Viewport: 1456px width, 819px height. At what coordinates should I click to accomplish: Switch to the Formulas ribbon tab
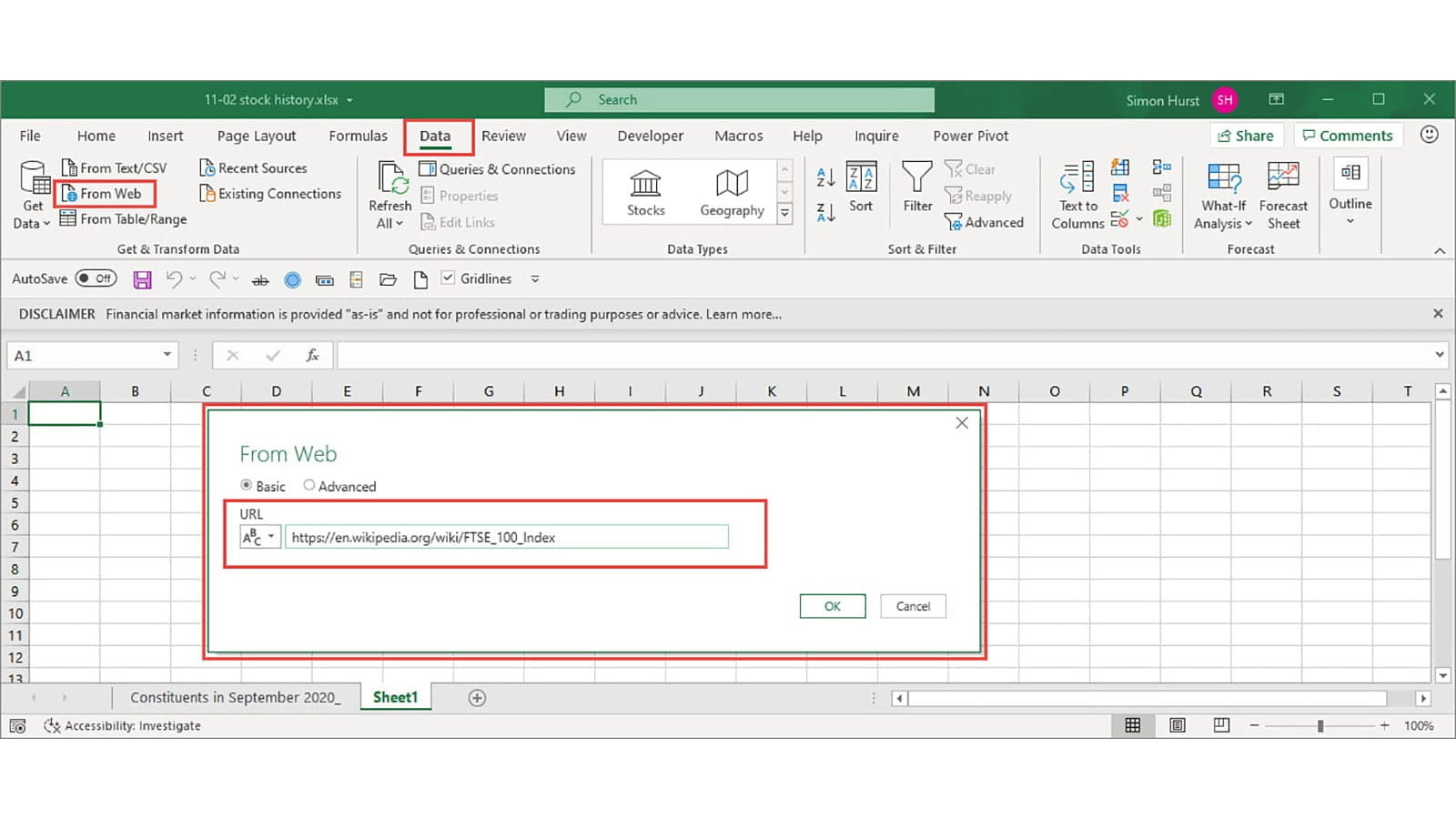(x=358, y=136)
